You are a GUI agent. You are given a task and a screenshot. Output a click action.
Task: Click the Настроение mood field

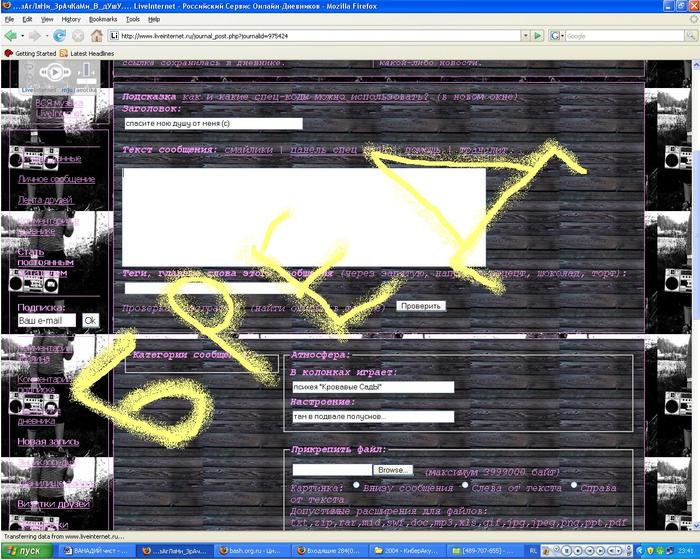pos(373,417)
